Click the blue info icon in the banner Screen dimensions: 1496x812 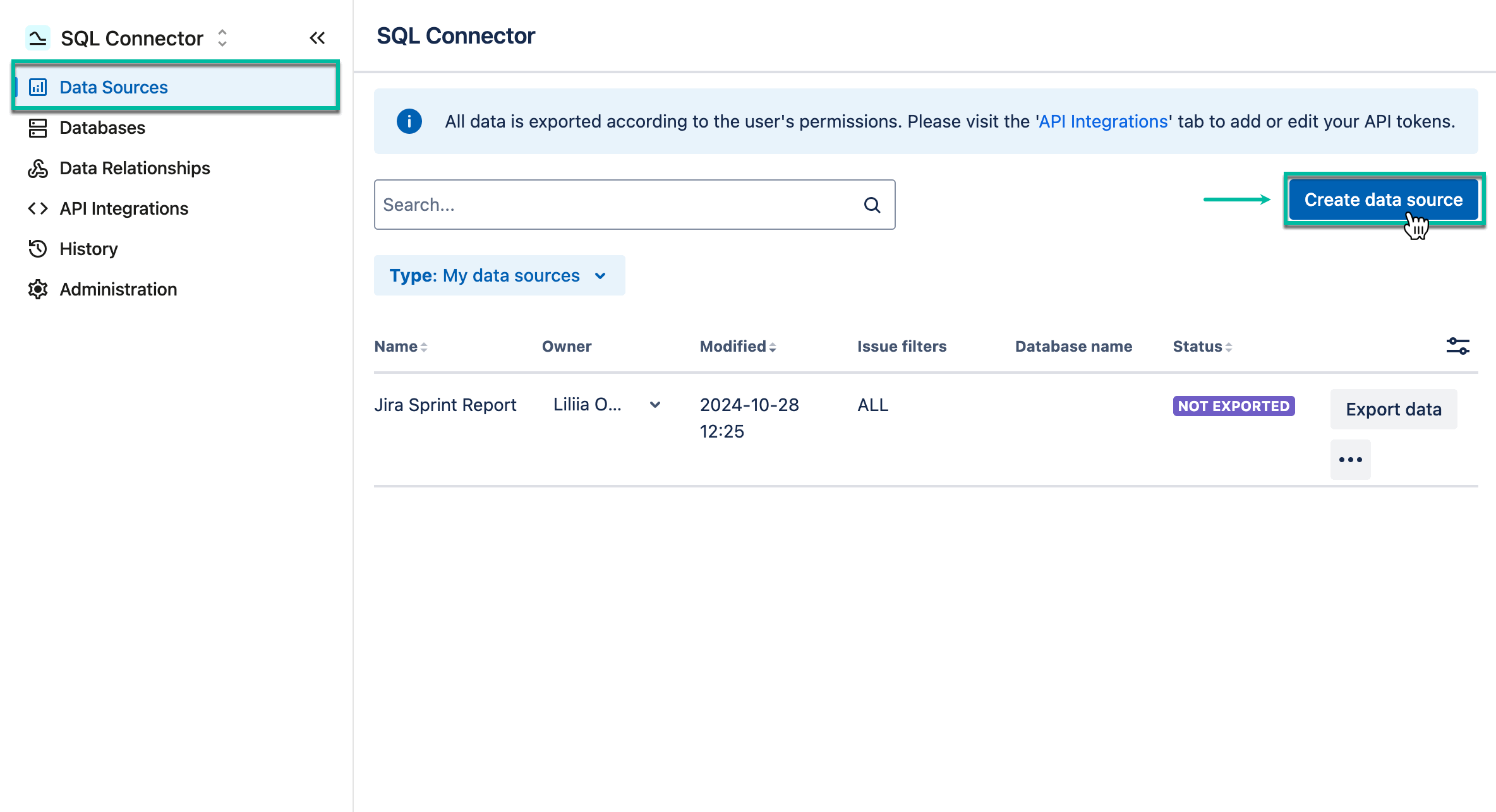[409, 121]
